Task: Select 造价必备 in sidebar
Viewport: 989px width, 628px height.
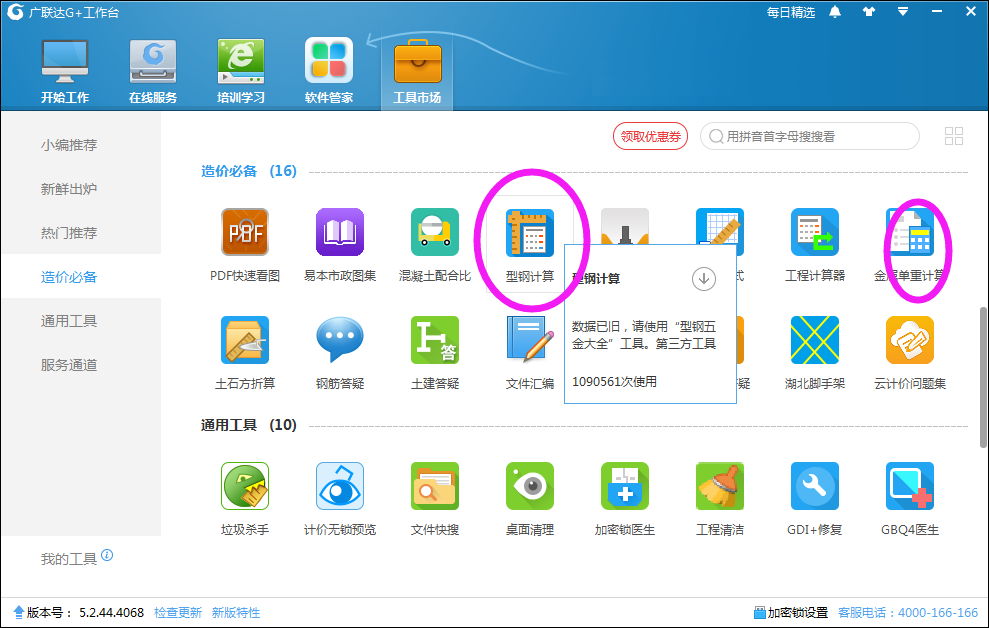Action: pyautogui.click(x=69, y=277)
